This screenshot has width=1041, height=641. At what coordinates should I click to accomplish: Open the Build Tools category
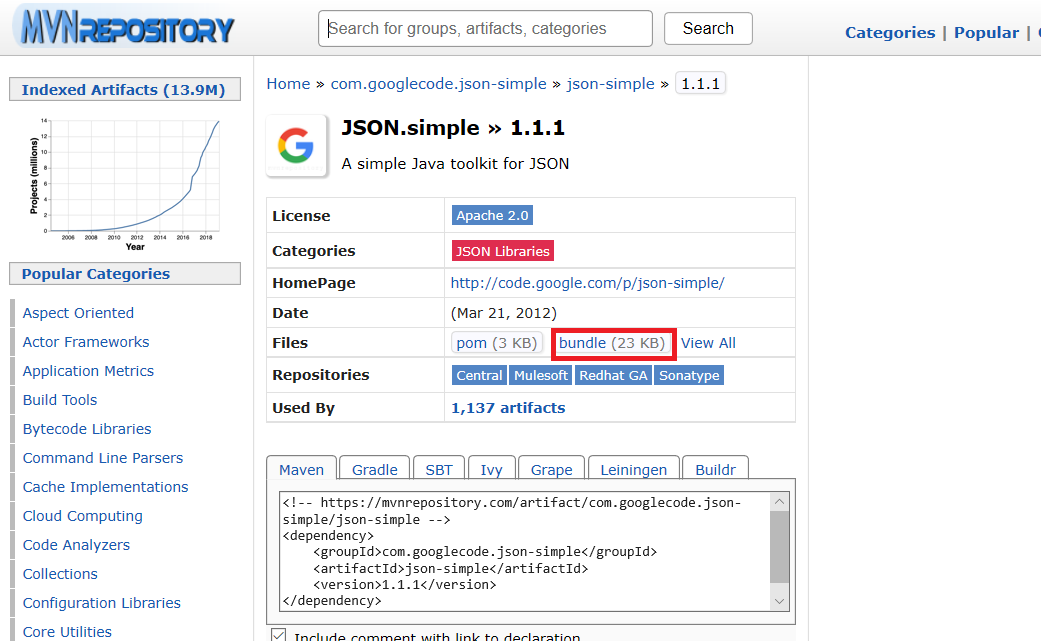(60, 399)
